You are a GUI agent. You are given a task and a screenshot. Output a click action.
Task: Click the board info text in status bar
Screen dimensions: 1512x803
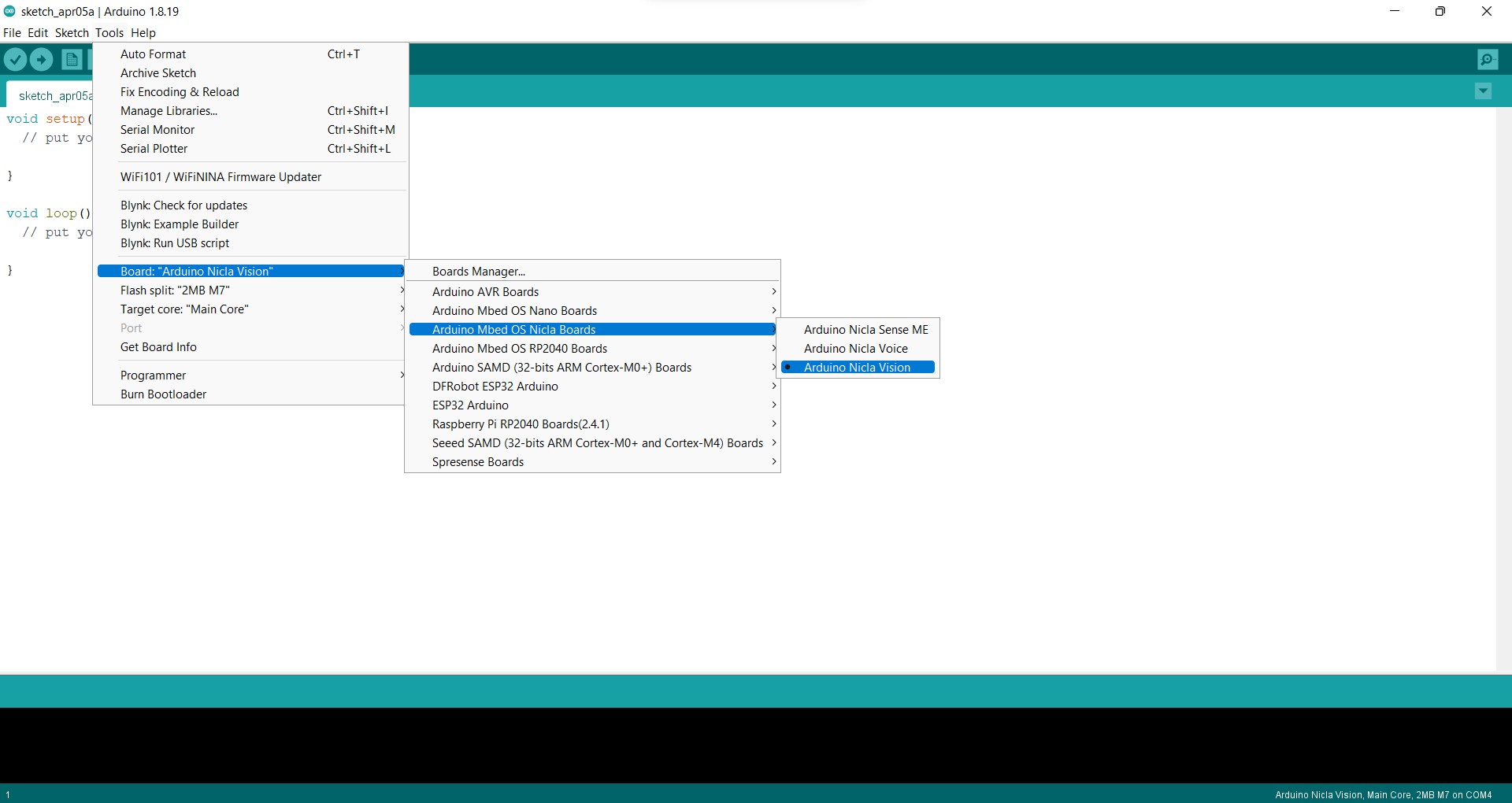pyautogui.click(x=1383, y=795)
